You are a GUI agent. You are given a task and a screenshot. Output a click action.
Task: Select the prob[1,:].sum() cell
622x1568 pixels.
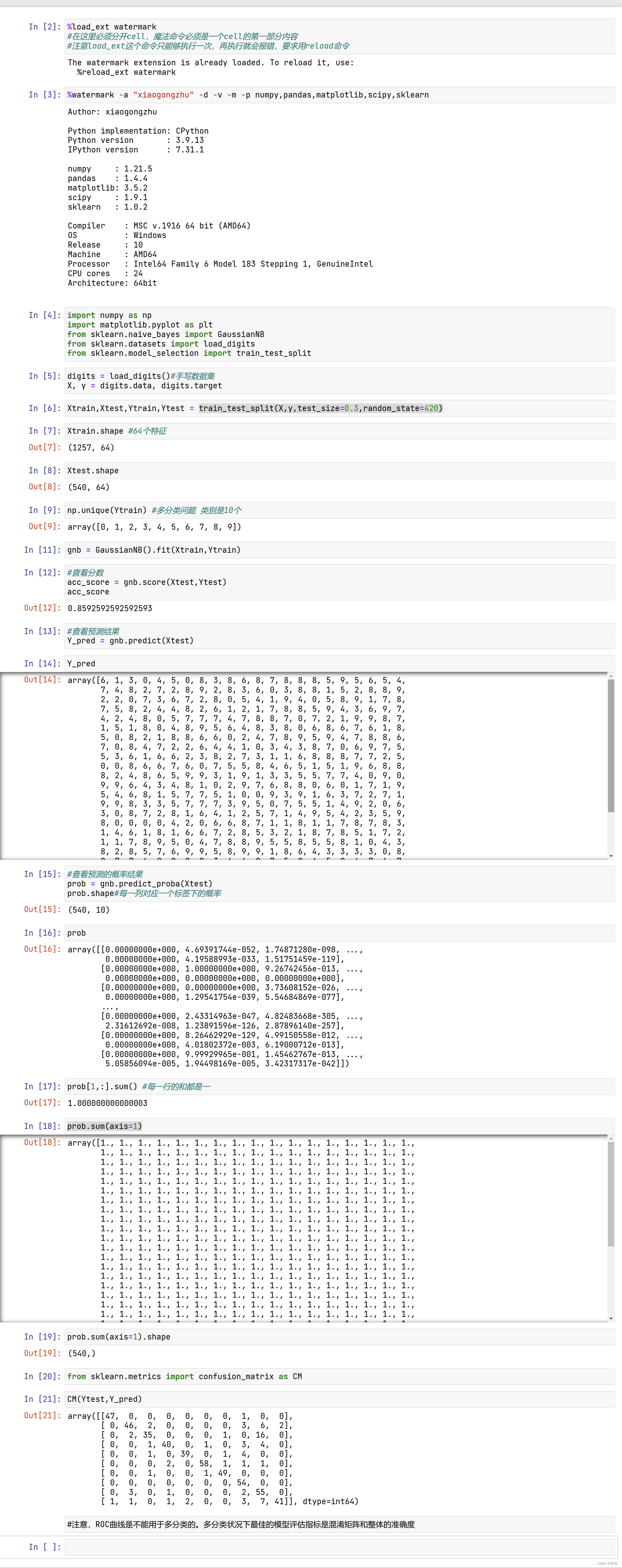pos(339,1087)
